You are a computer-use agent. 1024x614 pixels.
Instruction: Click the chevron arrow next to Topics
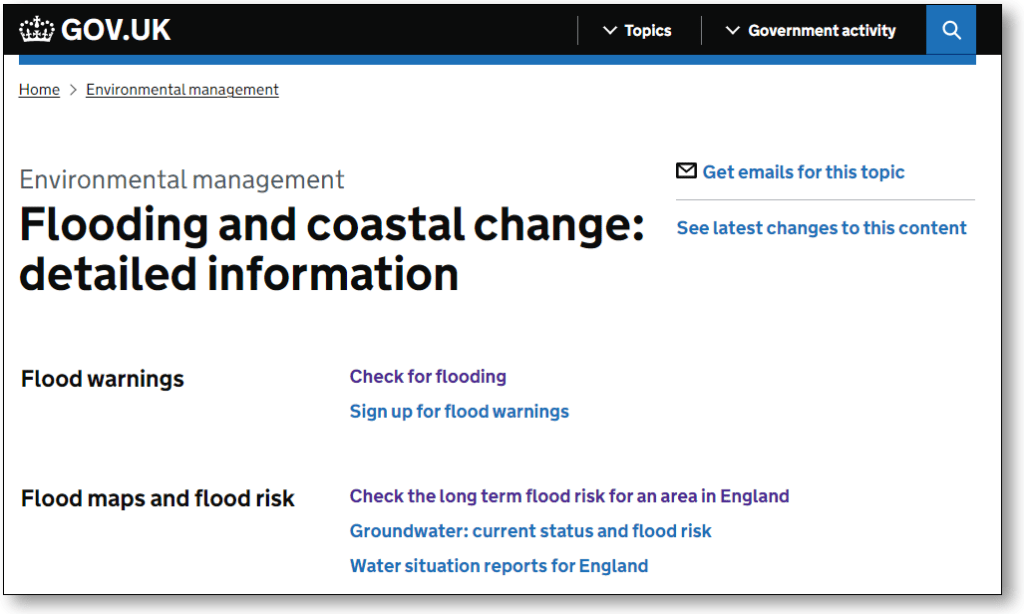(610, 31)
